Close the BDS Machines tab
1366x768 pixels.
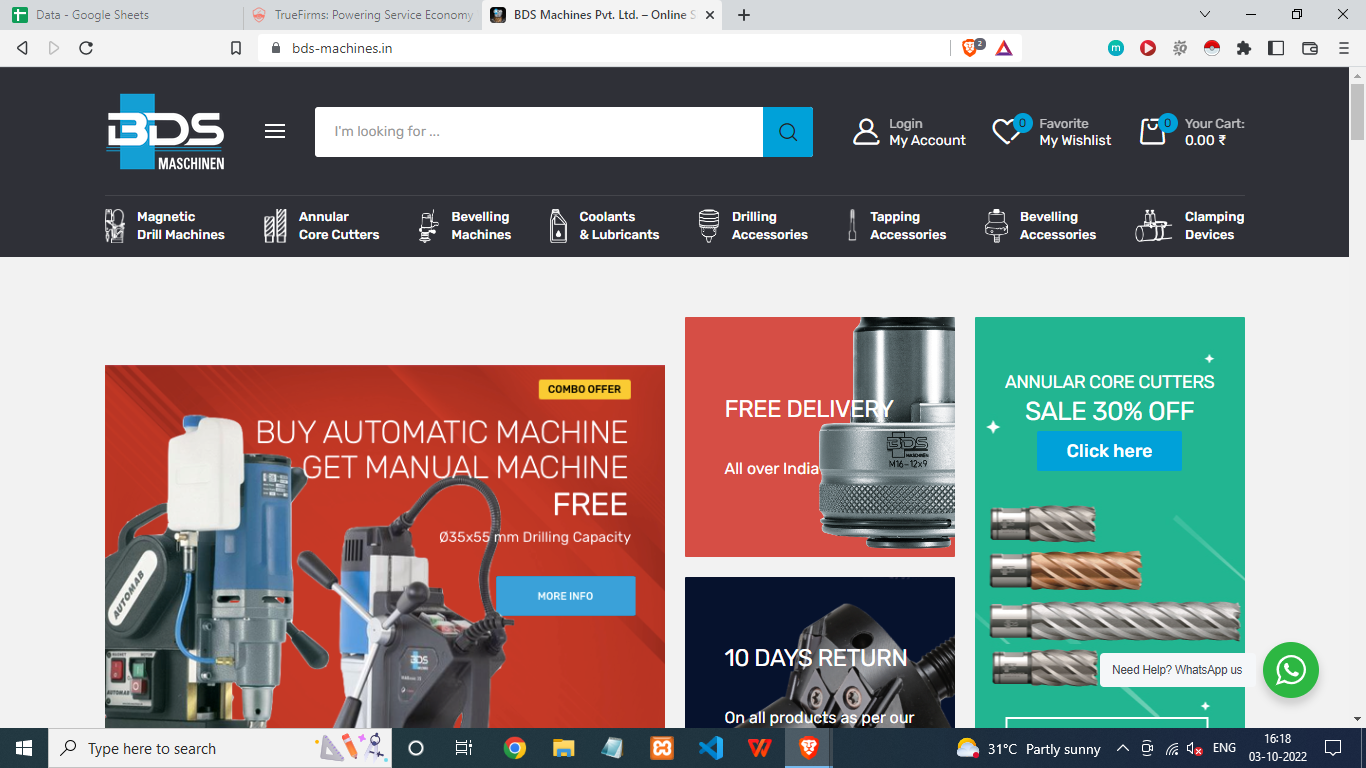pyautogui.click(x=710, y=15)
